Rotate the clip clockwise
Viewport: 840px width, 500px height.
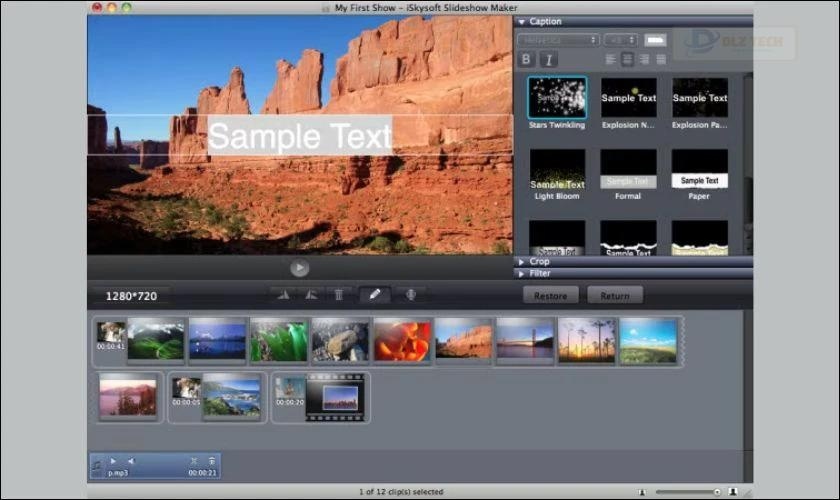pyautogui.click(x=311, y=295)
